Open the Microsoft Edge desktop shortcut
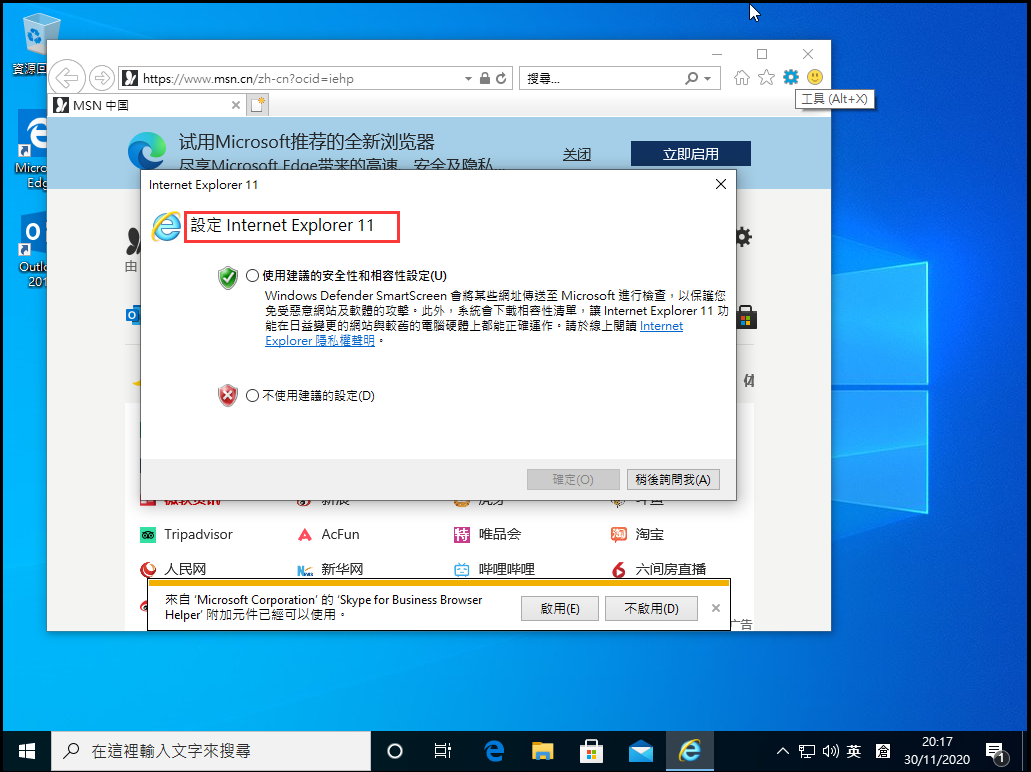1031x772 pixels. 32,151
